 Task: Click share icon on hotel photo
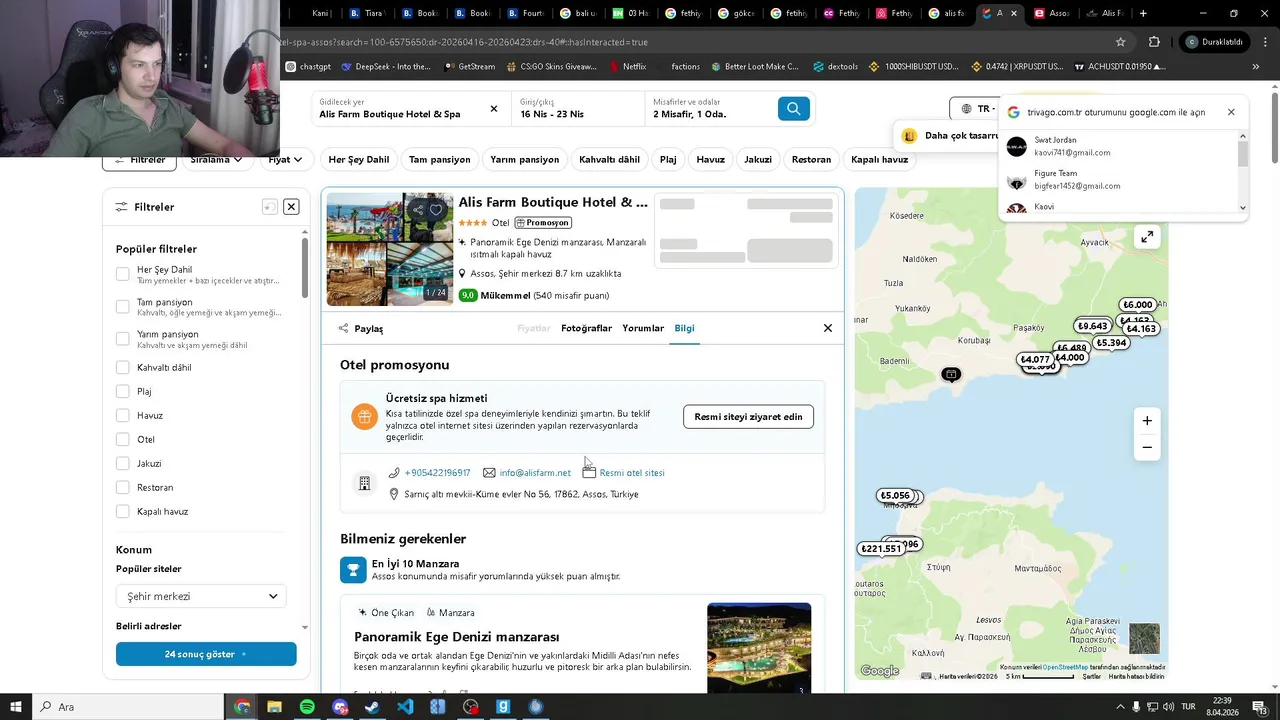click(x=416, y=210)
